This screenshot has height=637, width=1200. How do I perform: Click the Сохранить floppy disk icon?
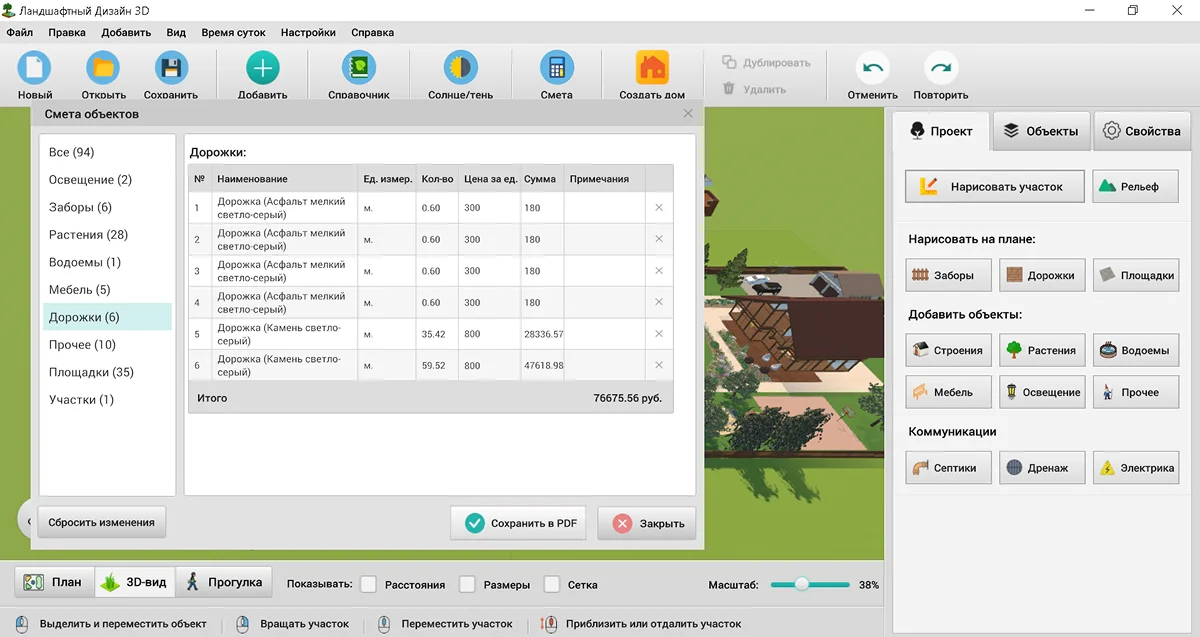pos(171,69)
